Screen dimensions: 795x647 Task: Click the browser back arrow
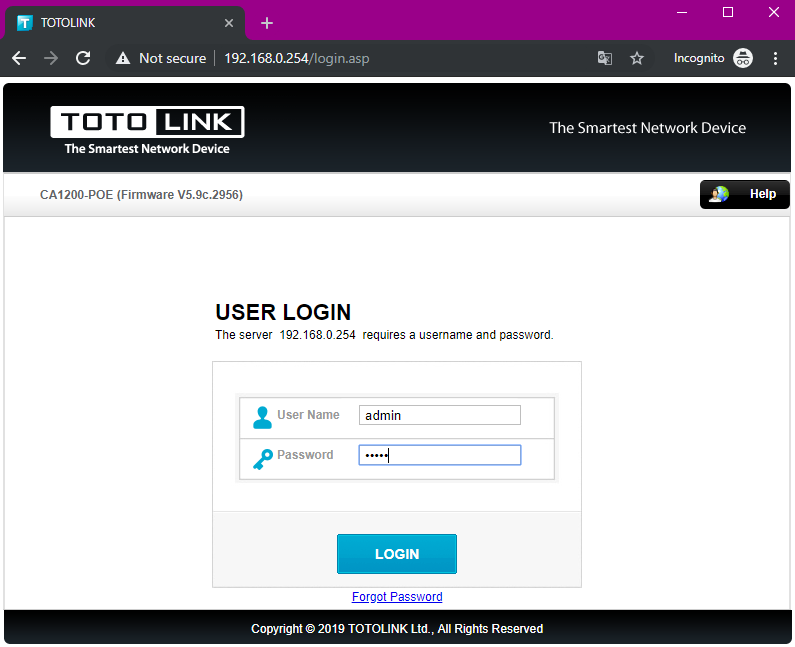click(19, 58)
